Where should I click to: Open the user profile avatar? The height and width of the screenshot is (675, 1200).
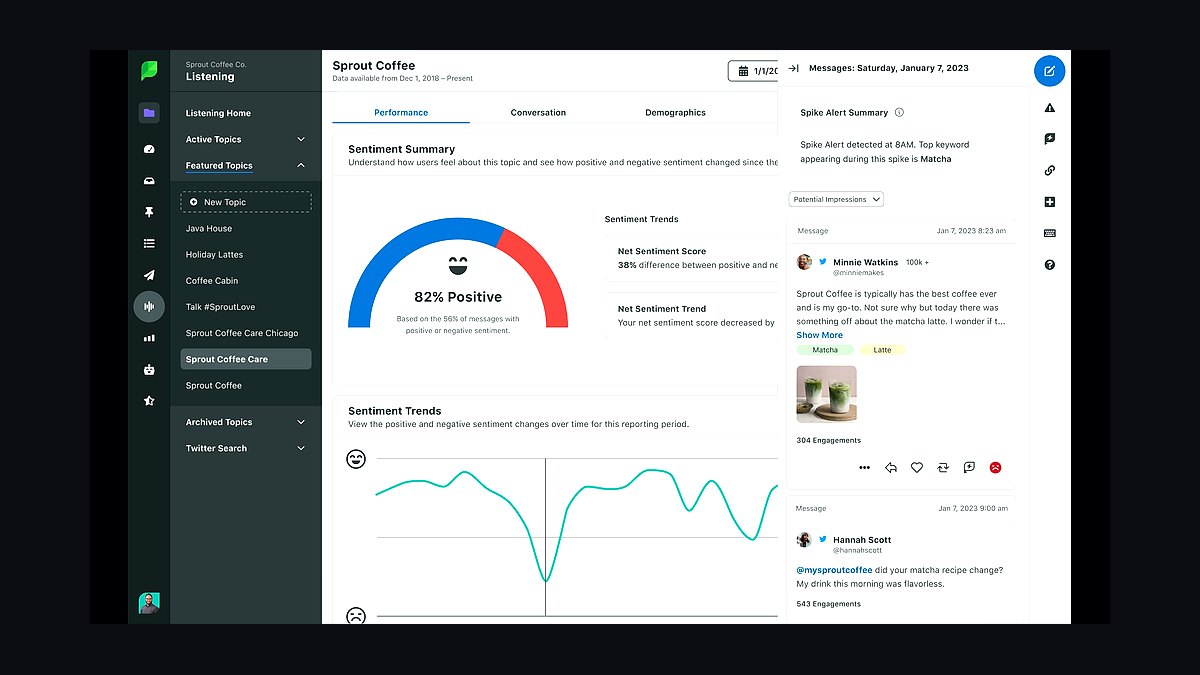coord(149,603)
